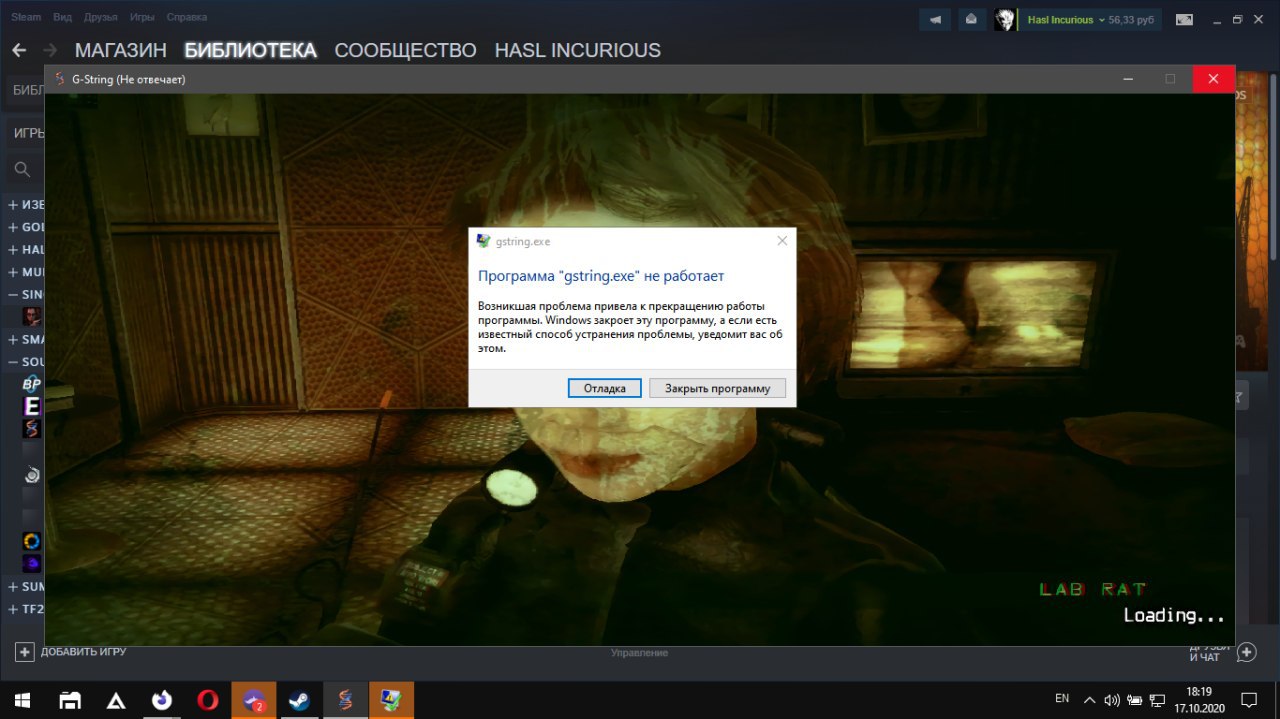Switch to the Steam taskbar icon

coord(299,700)
